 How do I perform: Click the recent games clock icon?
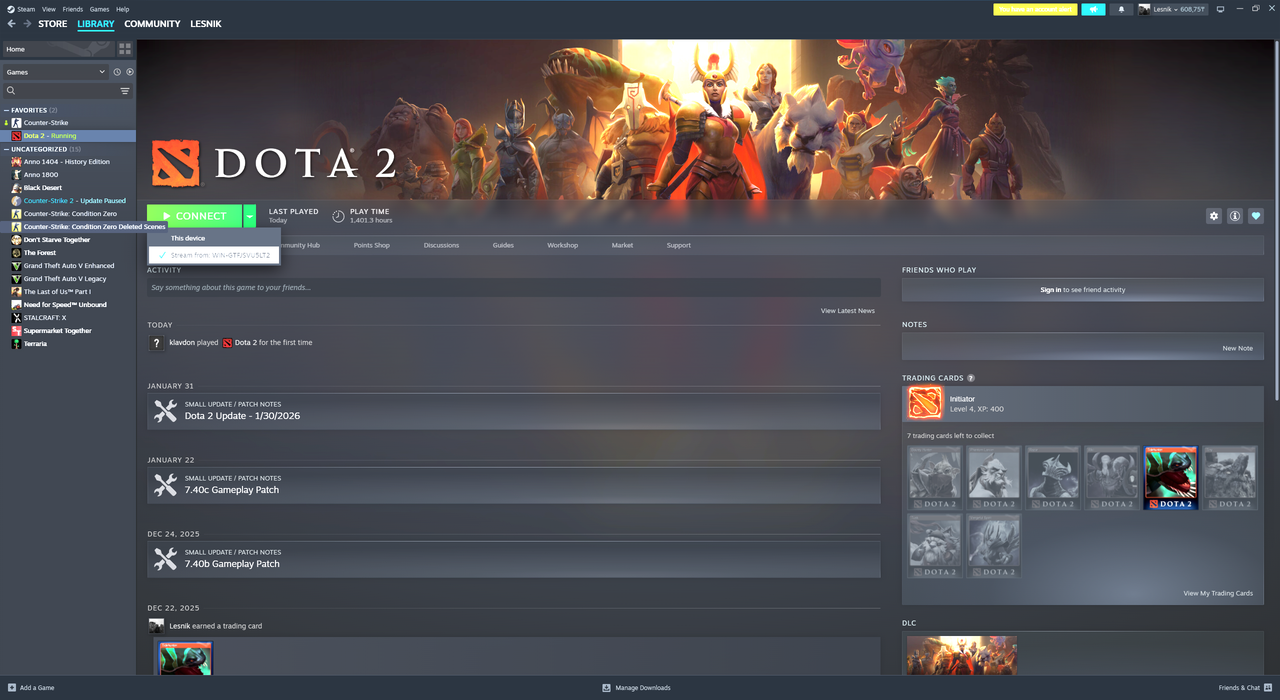tap(117, 72)
